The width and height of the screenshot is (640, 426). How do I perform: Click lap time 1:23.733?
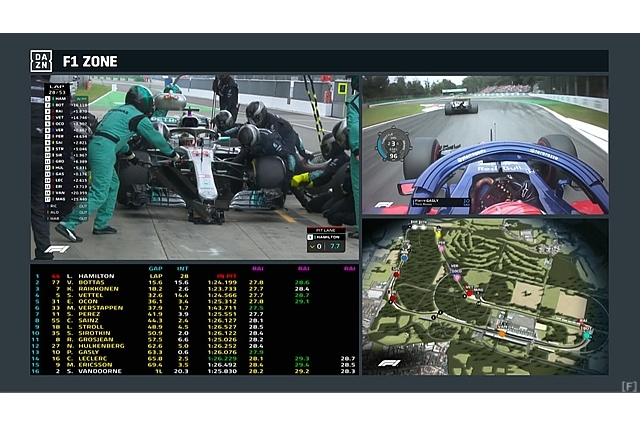coord(222,289)
